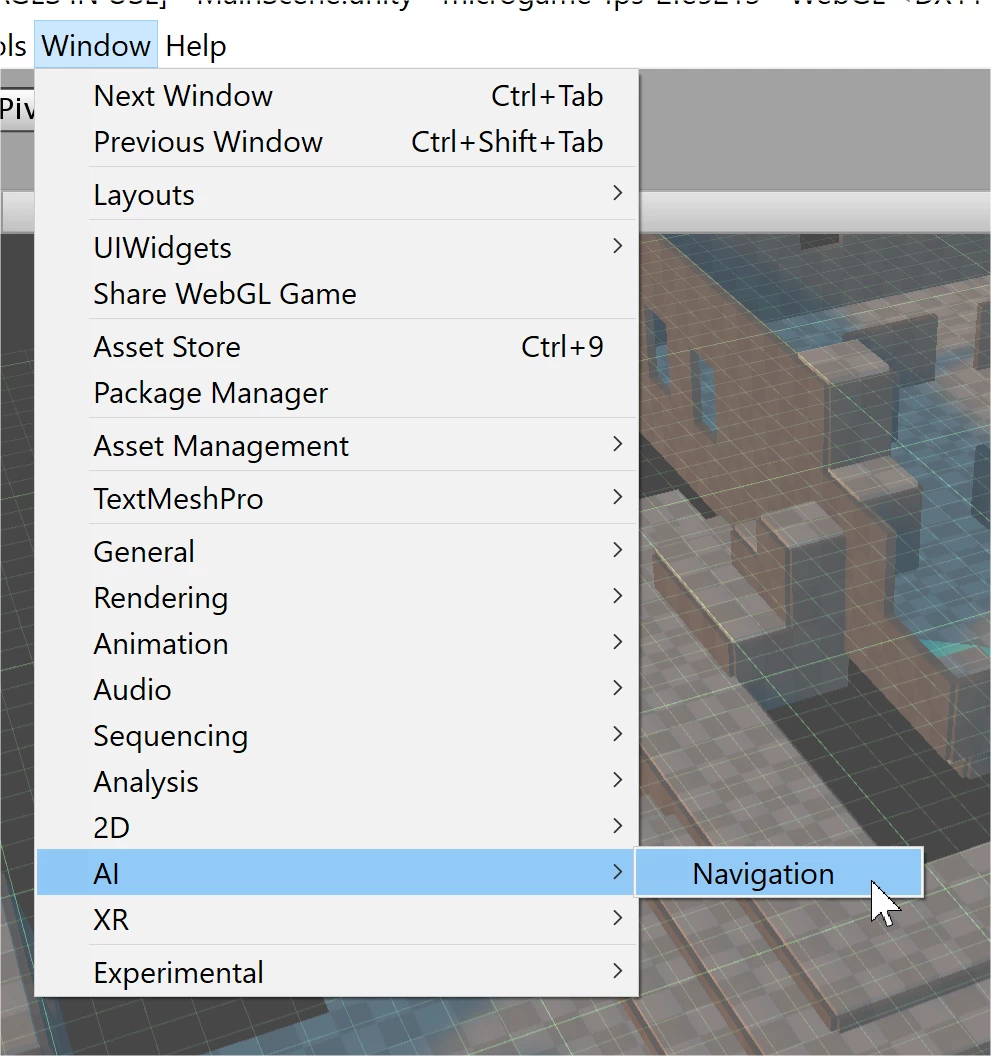The width and height of the screenshot is (991, 1056).
Task: Expand the UIWidgets submenu arrow
Action: pyautogui.click(x=617, y=246)
